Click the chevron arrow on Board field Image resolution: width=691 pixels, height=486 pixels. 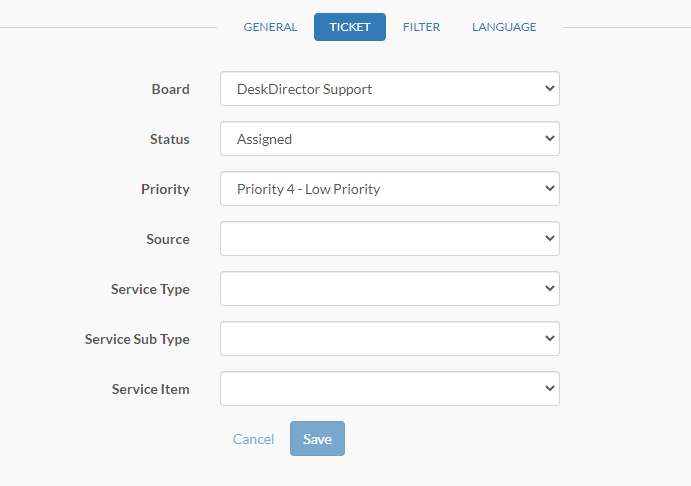click(x=550, y=88)
